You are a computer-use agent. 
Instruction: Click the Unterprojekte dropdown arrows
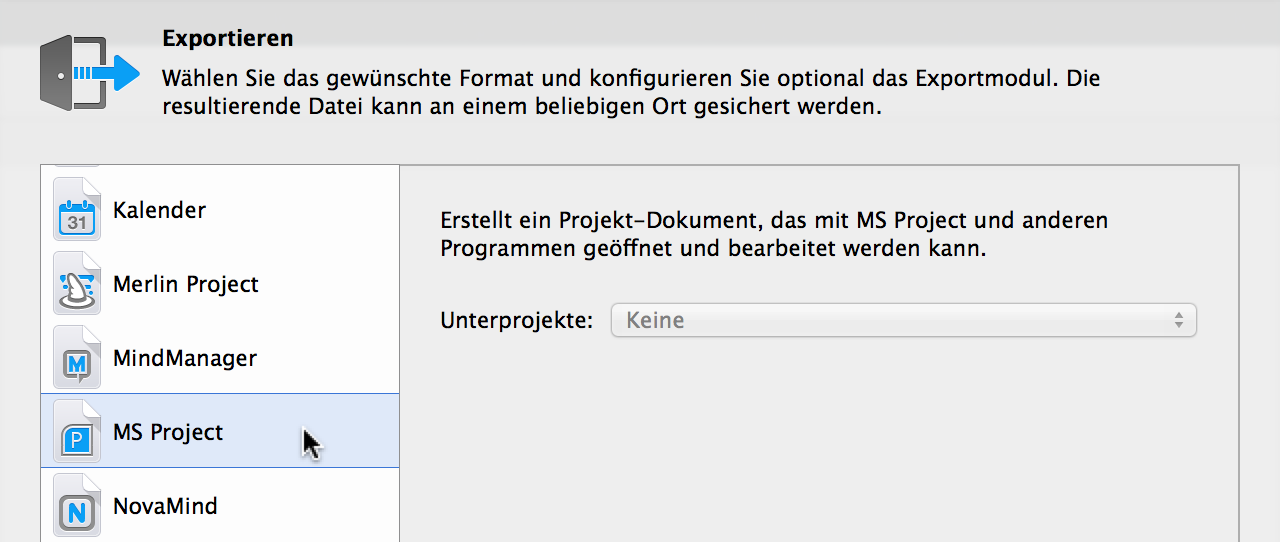coord(1179,321)
